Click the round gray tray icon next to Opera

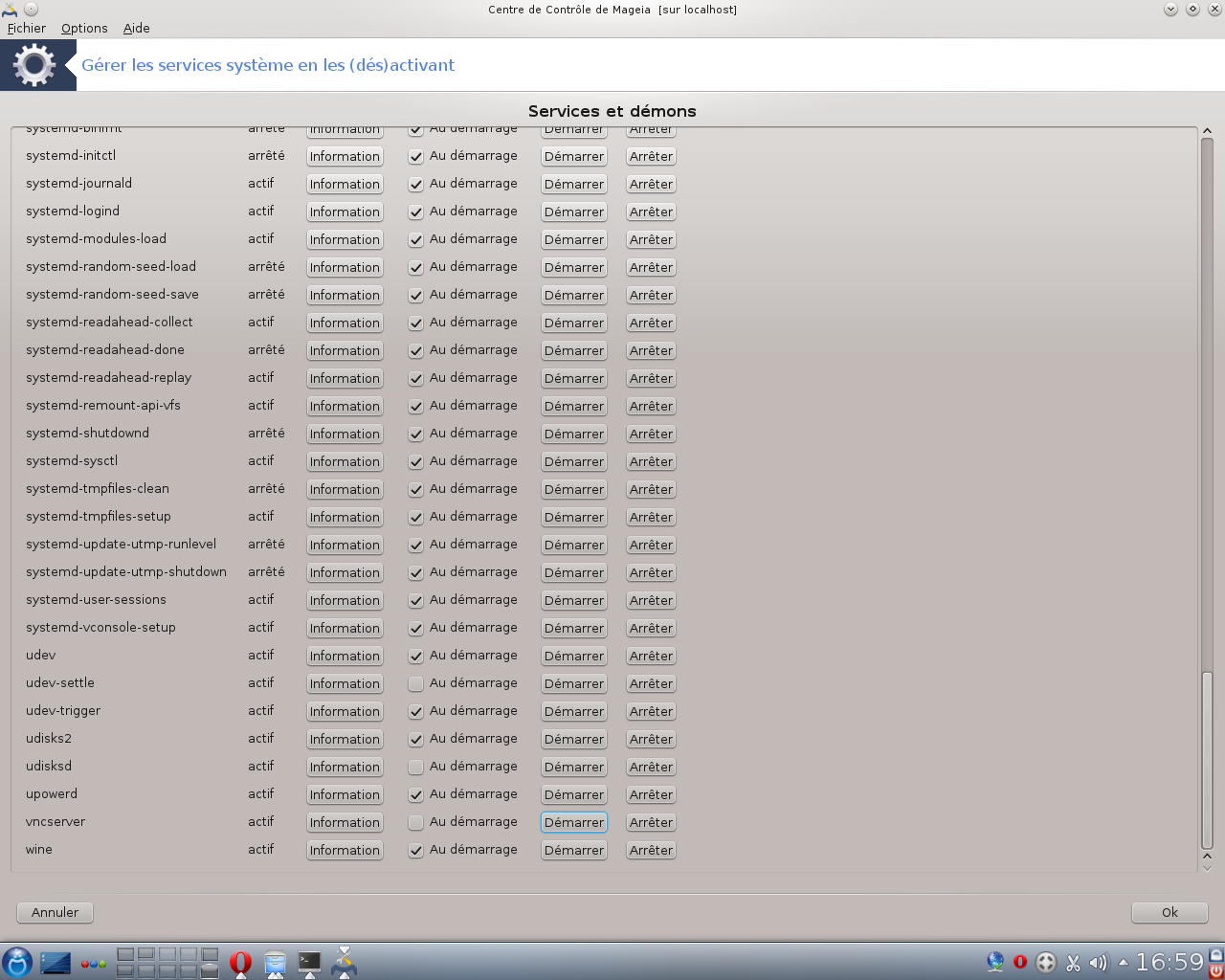(1046, 963)
